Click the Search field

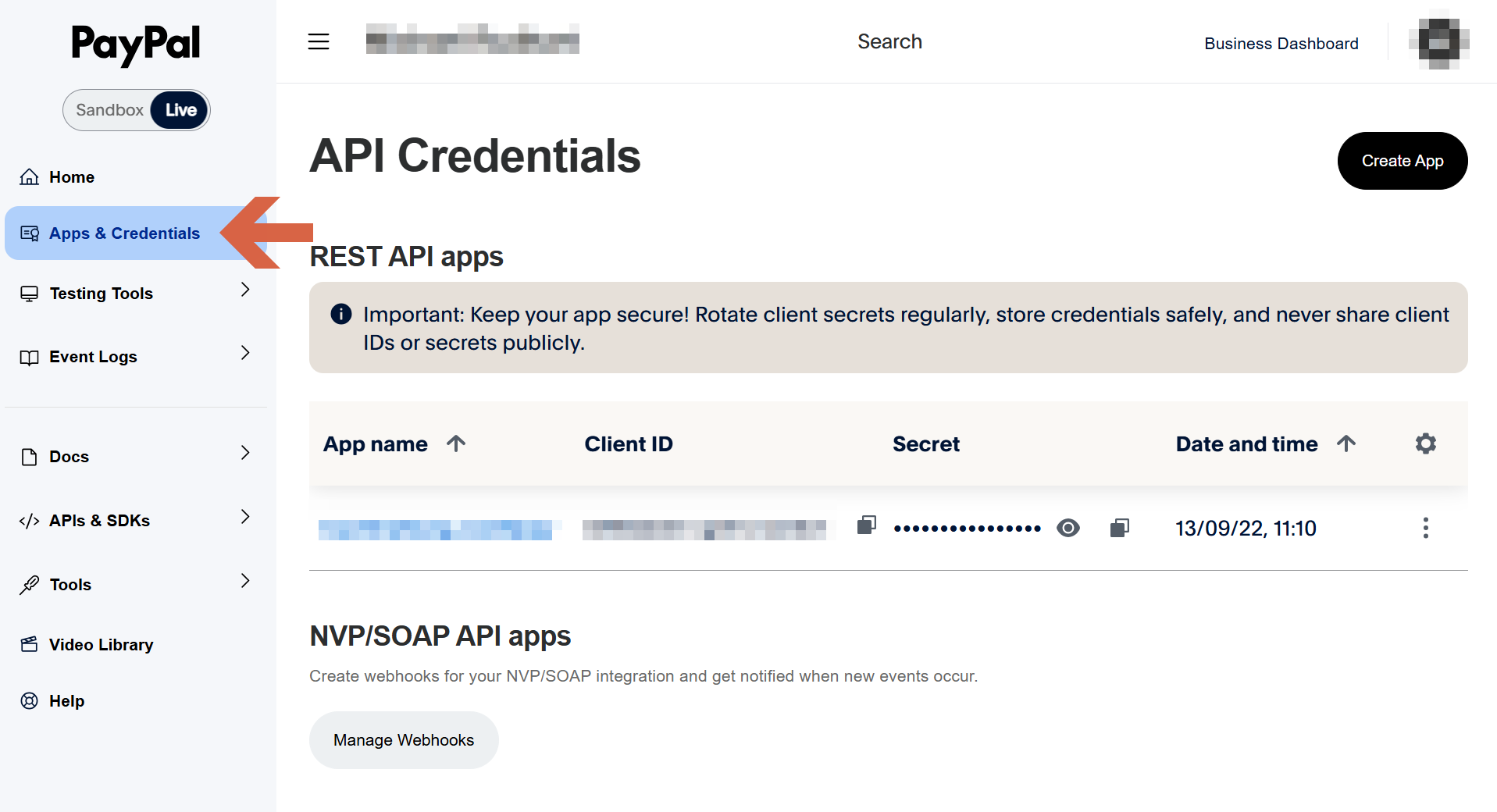[889, 41]
